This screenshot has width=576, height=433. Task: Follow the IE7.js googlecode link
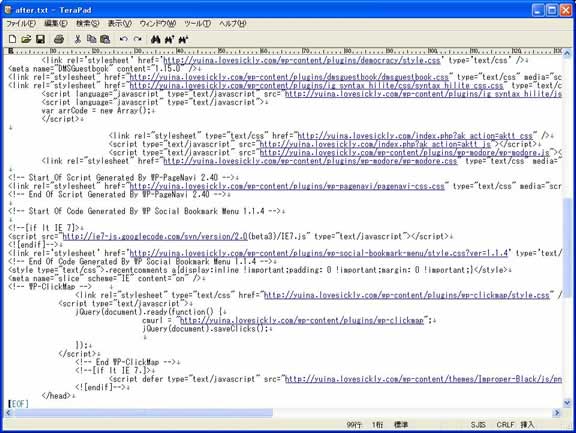155,237
